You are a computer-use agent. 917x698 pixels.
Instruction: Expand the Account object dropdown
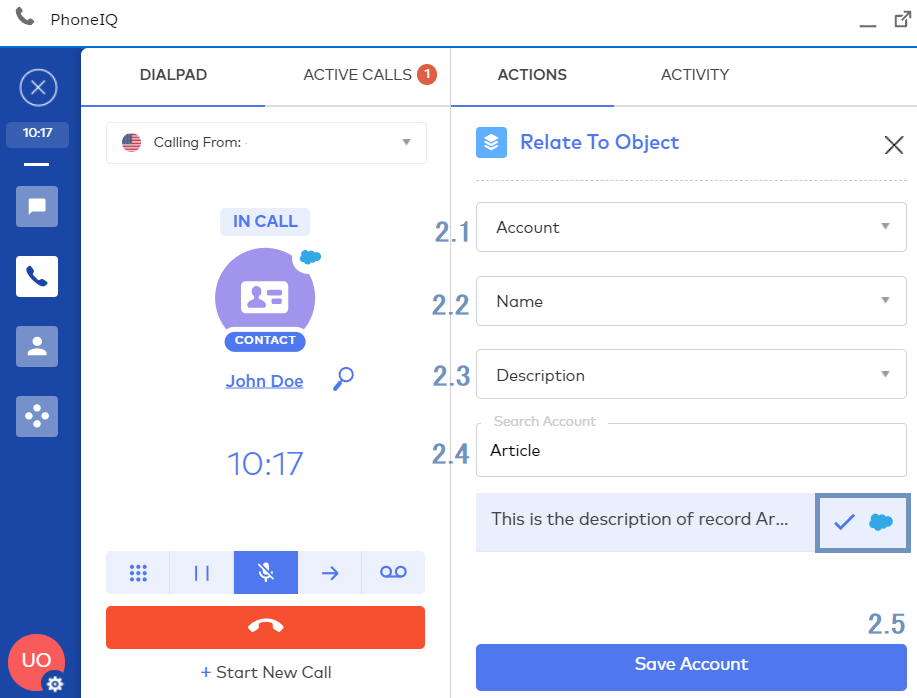(691, 227)
